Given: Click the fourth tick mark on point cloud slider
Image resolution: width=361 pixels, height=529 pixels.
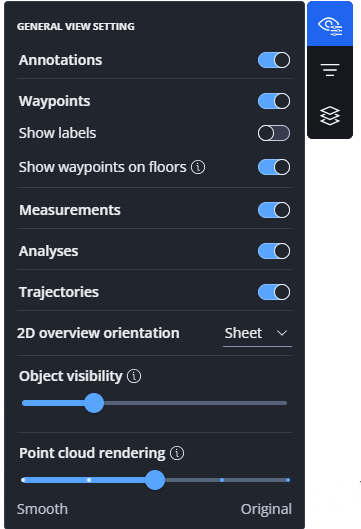Looking at the screenshot, I should pos(222,480).
